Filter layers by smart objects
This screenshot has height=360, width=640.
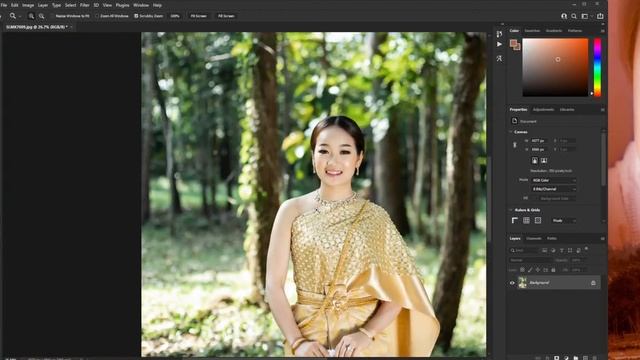click(x=578, y=250)
